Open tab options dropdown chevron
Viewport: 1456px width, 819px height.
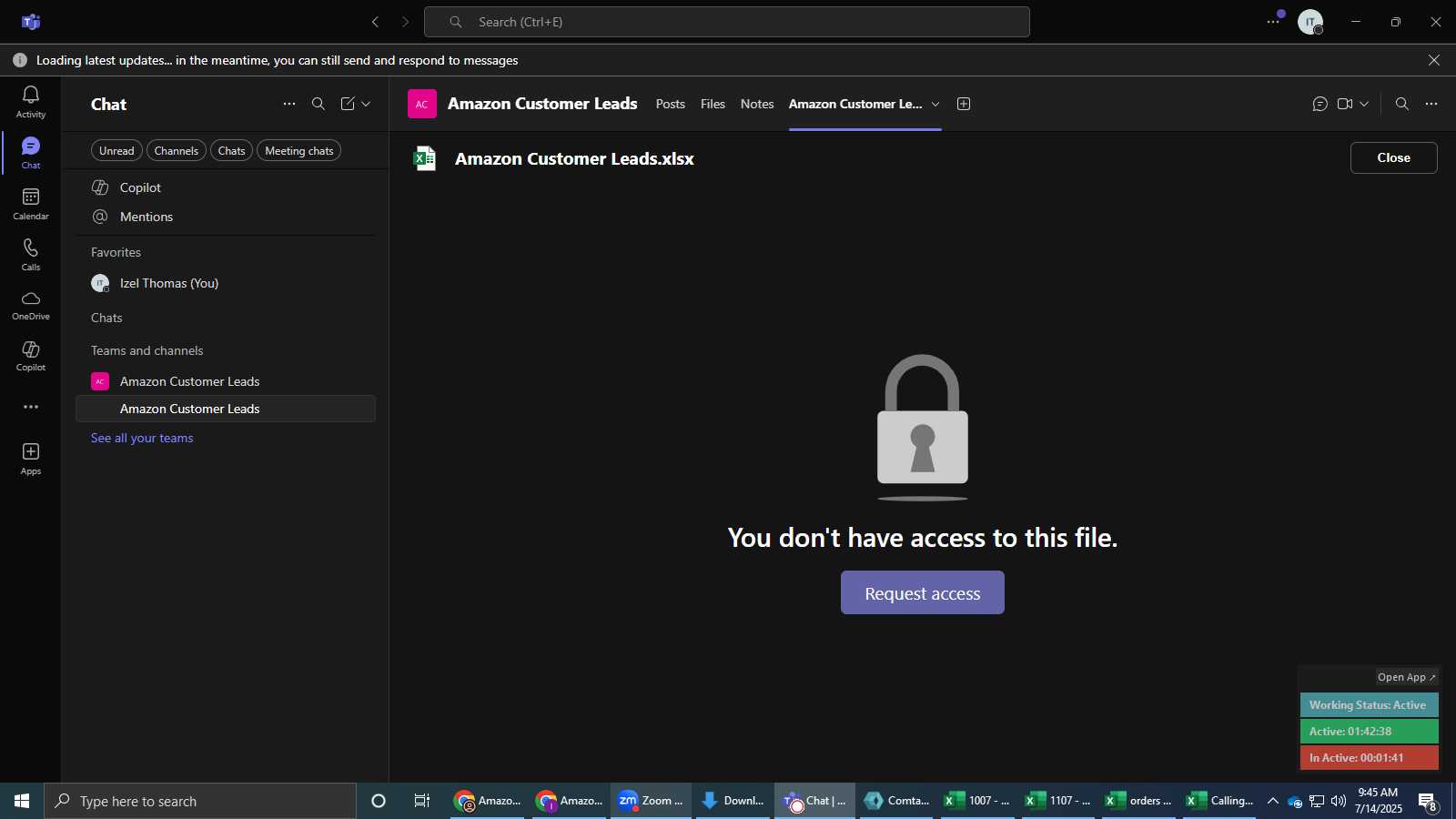(935, 104)
